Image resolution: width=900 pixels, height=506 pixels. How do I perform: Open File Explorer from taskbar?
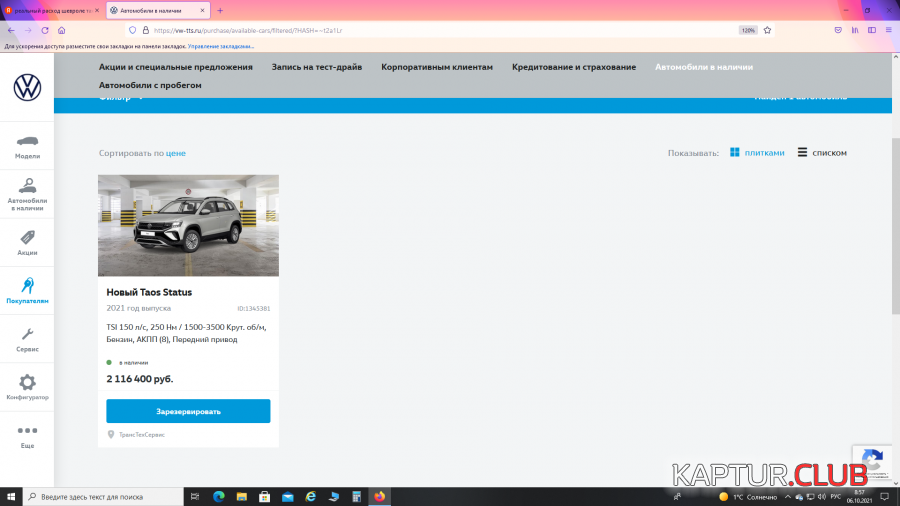242,496
